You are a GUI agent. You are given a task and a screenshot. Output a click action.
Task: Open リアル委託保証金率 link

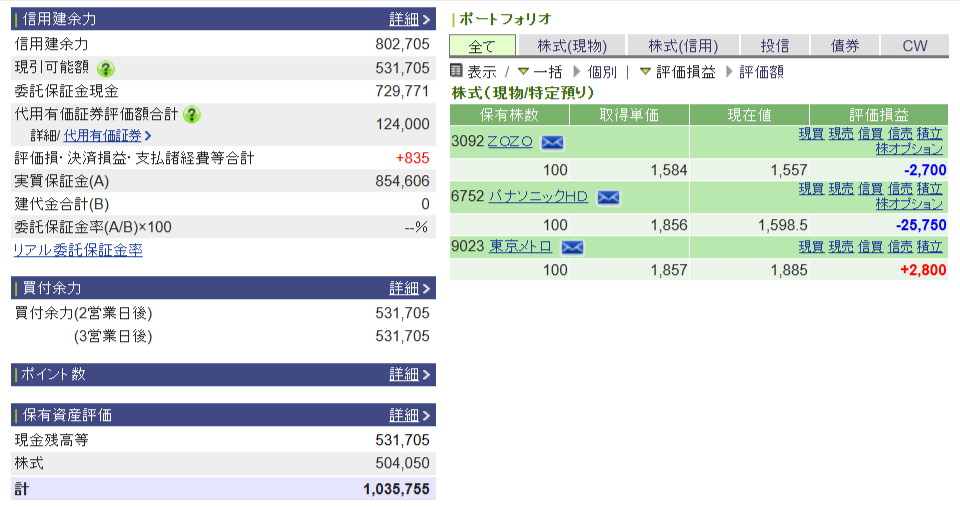78,250
